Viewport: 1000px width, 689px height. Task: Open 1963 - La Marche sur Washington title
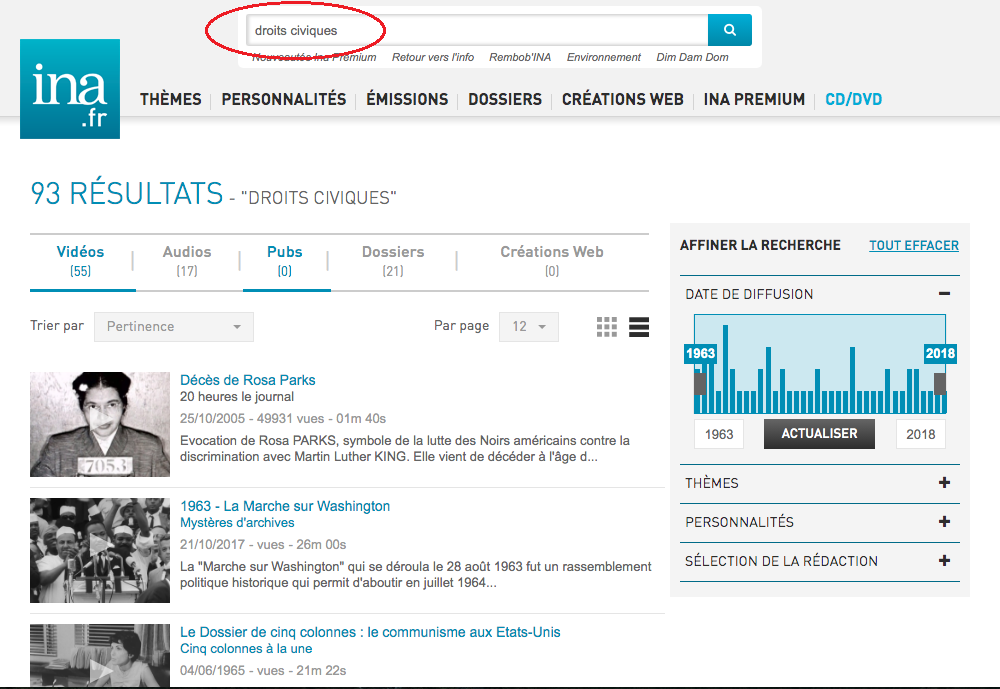point(284,507)
